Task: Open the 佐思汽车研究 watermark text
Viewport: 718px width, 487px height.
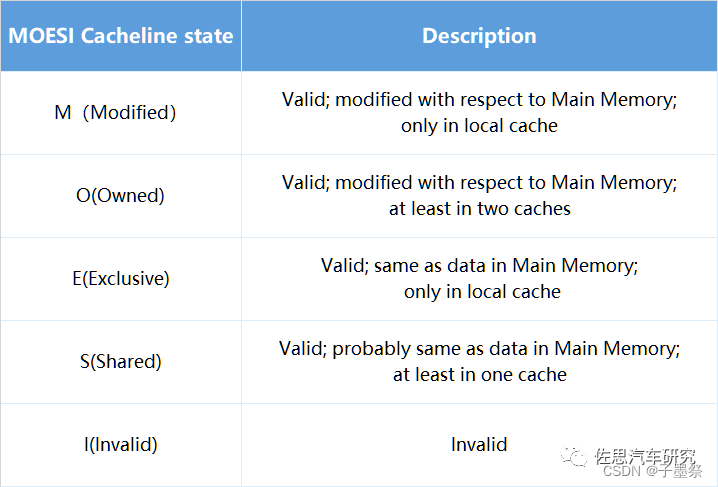Action: pos(644,456)
